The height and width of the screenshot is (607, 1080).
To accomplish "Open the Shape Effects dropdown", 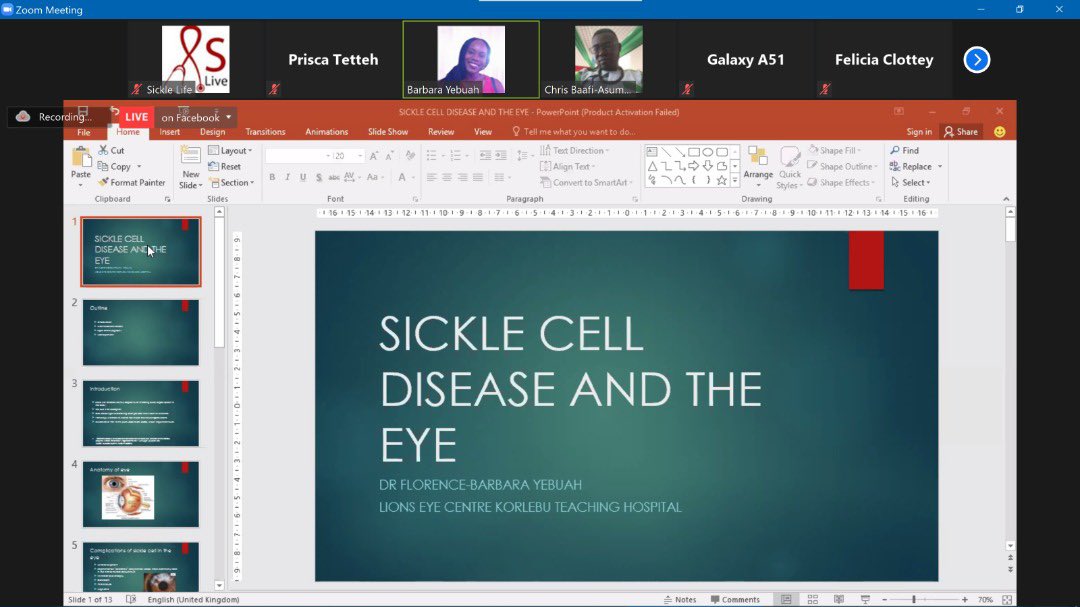I will pos(841,183).
